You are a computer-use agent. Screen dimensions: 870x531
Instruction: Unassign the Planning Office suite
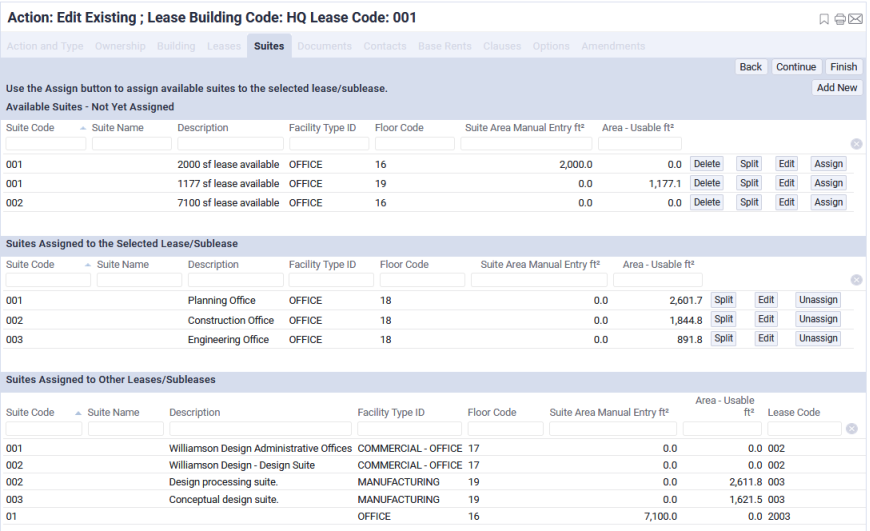pos(818,300)
